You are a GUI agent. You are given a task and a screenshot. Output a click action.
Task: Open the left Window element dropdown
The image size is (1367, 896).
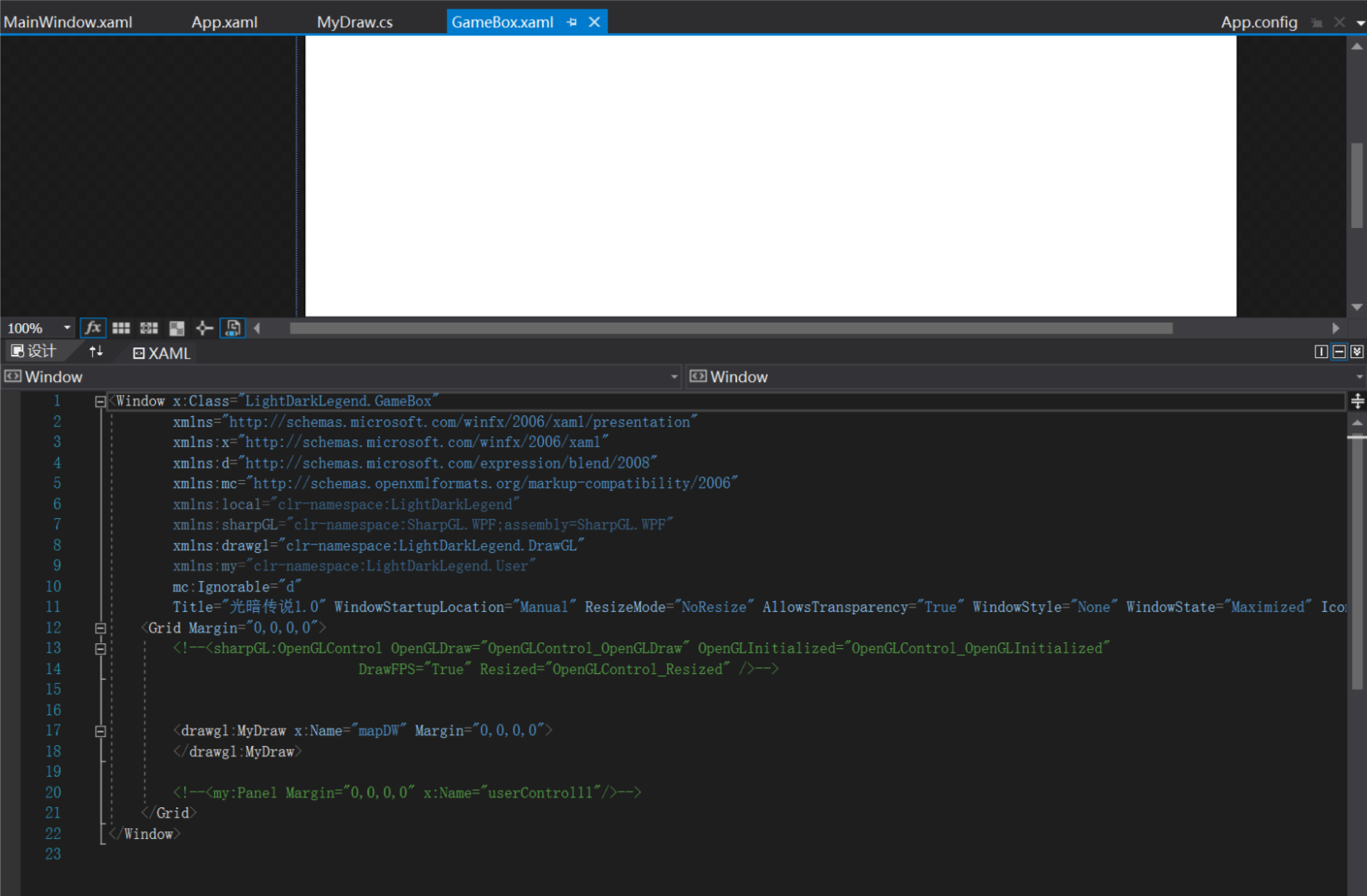675,377
